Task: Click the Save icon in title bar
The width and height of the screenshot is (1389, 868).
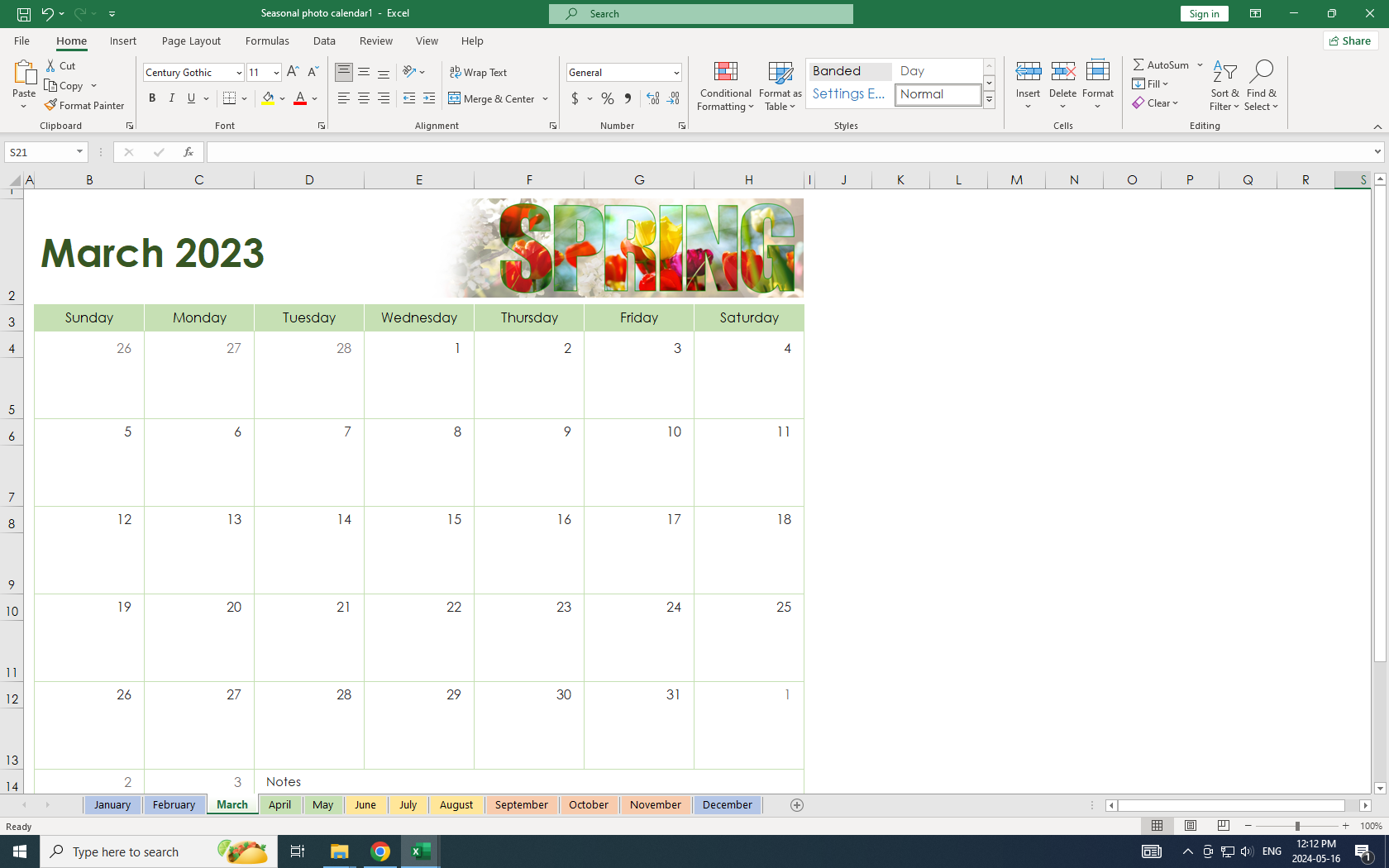Action: (x=24, y=14)
